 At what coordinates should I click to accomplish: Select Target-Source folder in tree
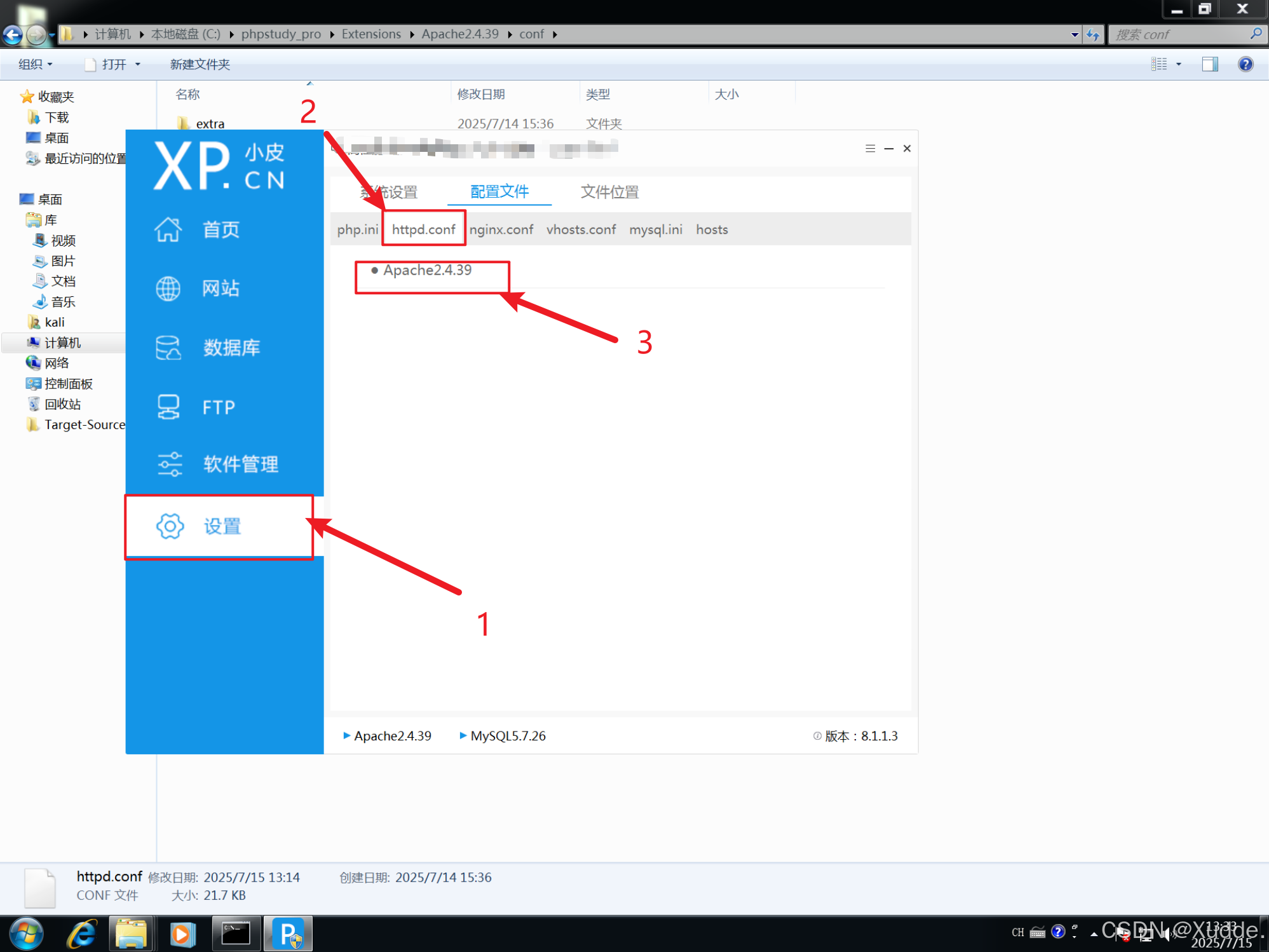[x=76, y=425]
